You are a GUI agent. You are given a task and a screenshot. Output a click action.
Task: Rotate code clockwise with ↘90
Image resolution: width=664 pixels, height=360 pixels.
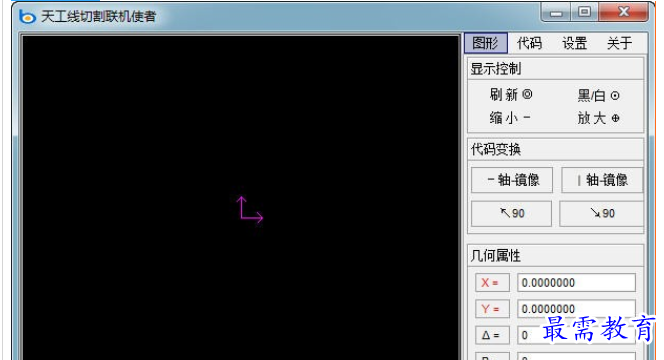click(601, 213)
